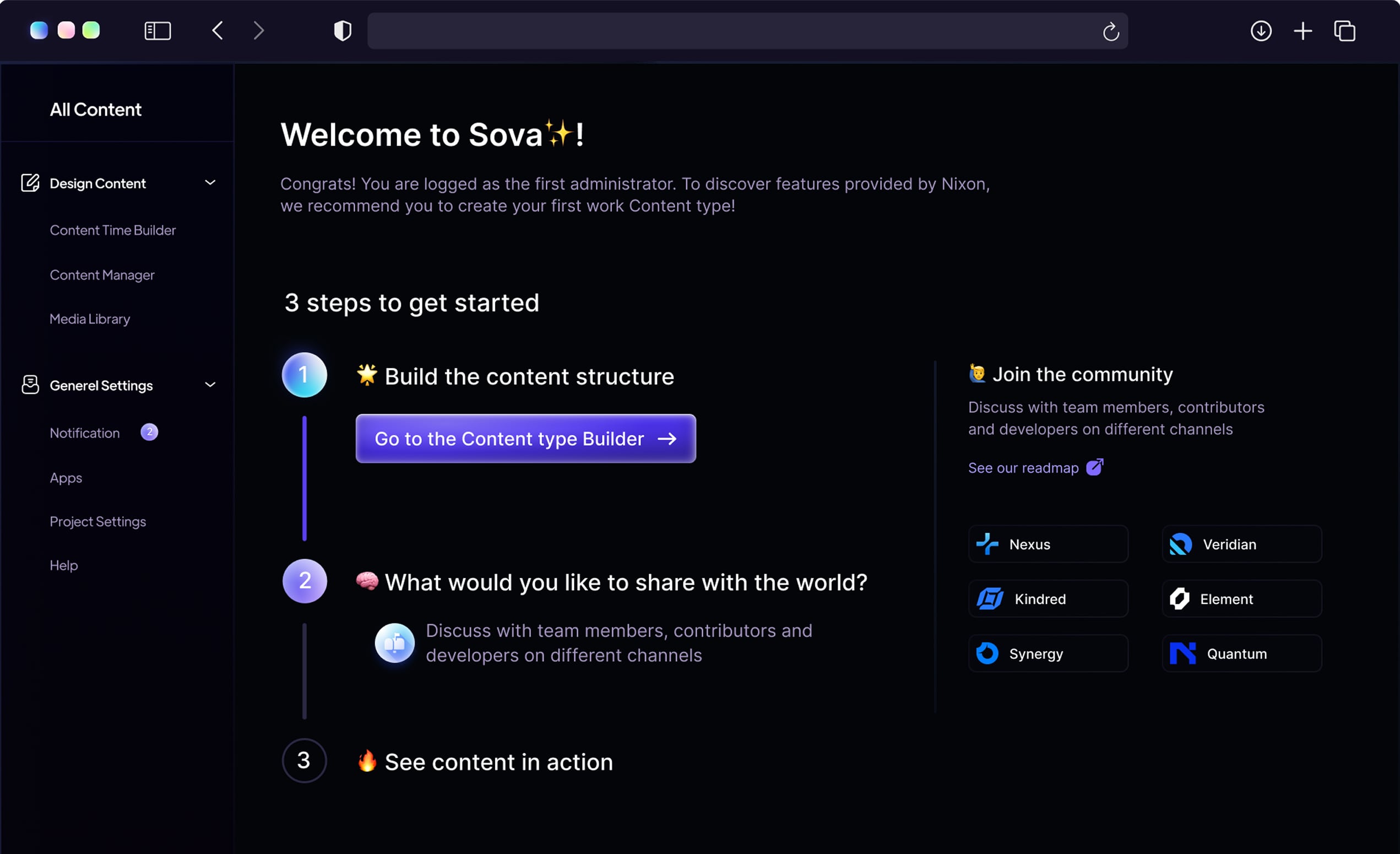Click the Nexus community button

point(1048,544)
